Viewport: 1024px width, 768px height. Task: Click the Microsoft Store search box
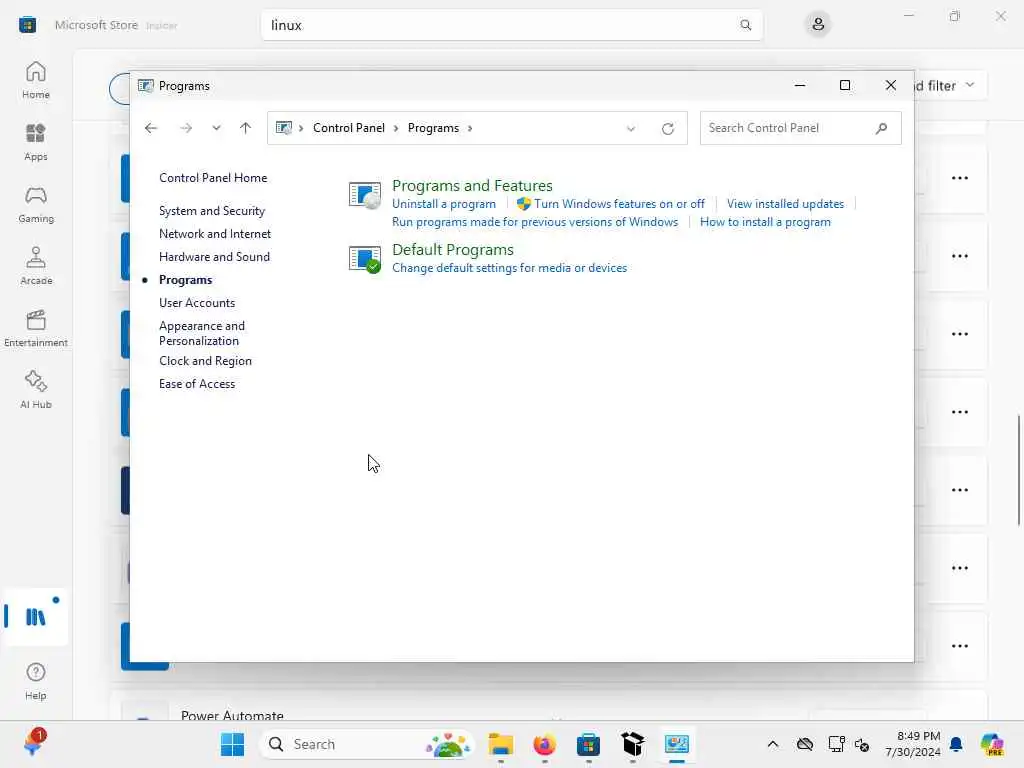pos(511,25)
